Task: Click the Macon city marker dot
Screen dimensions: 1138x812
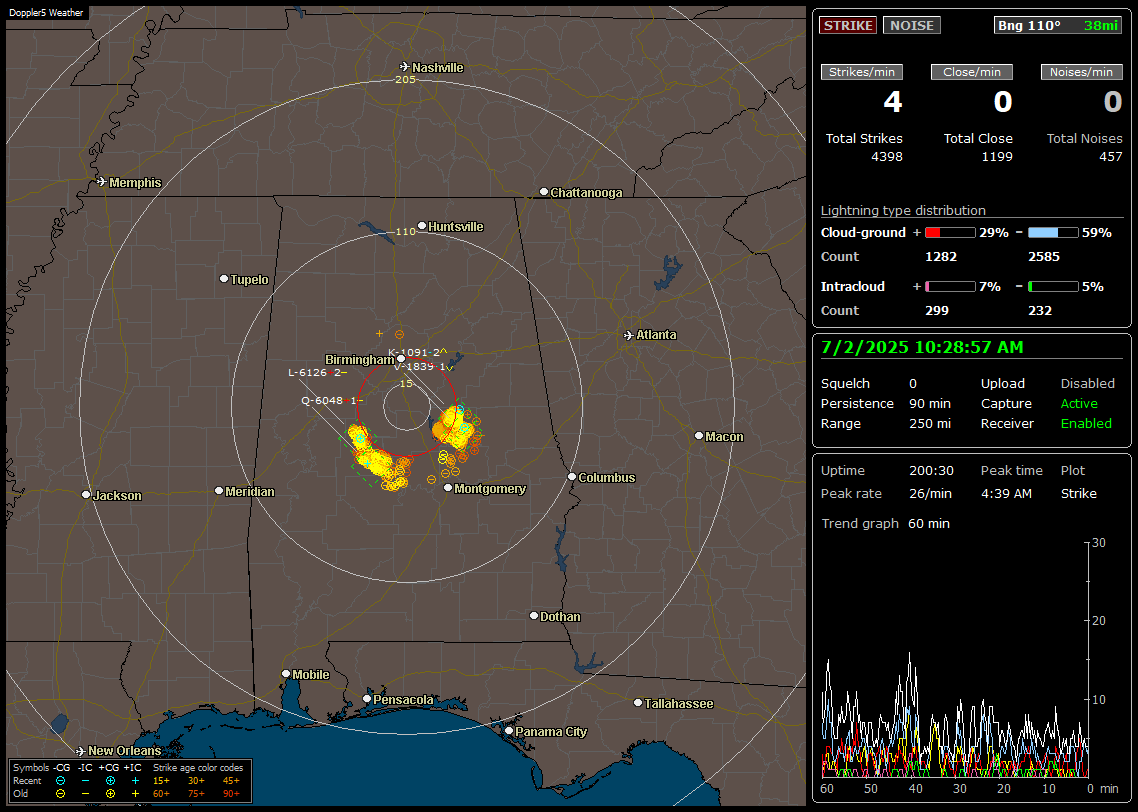Action: point(699,435)
